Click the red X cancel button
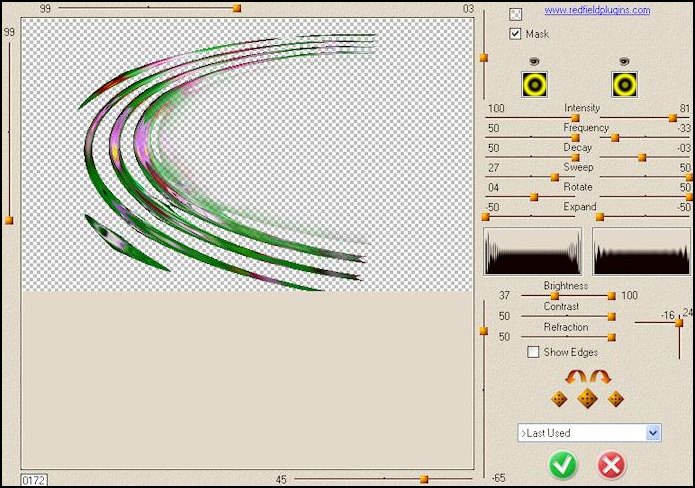The width and height of the screenshot is (695, 488). point(611,464)
